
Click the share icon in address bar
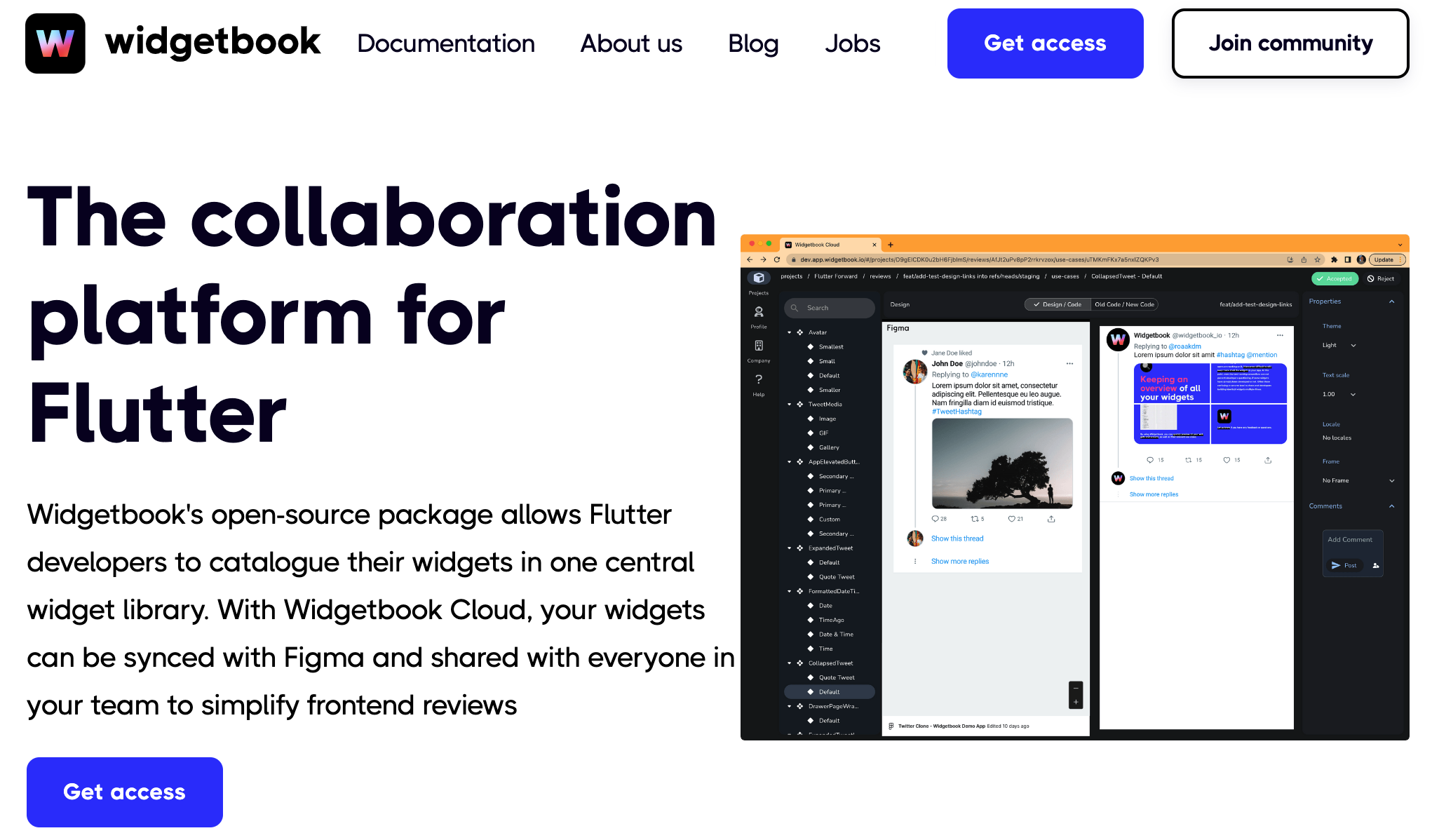pyautogui.click(x=1304, y=259)
